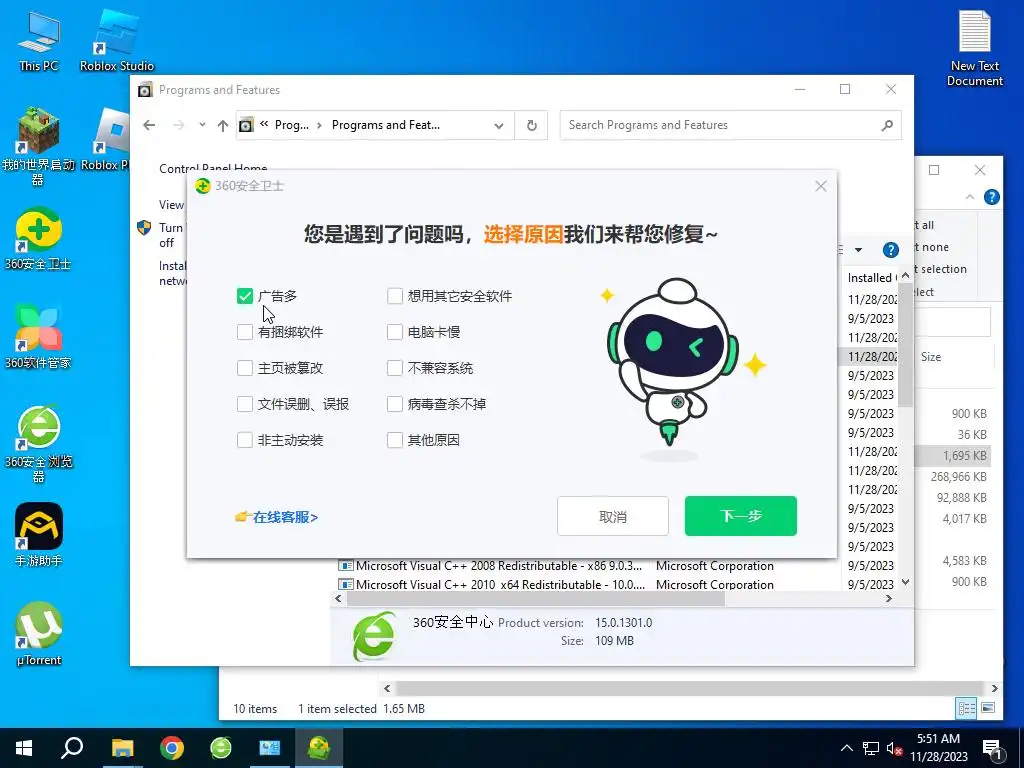
Task: Switch to 360安全卫士 taskbar item
Action: (x=319, y=748)
